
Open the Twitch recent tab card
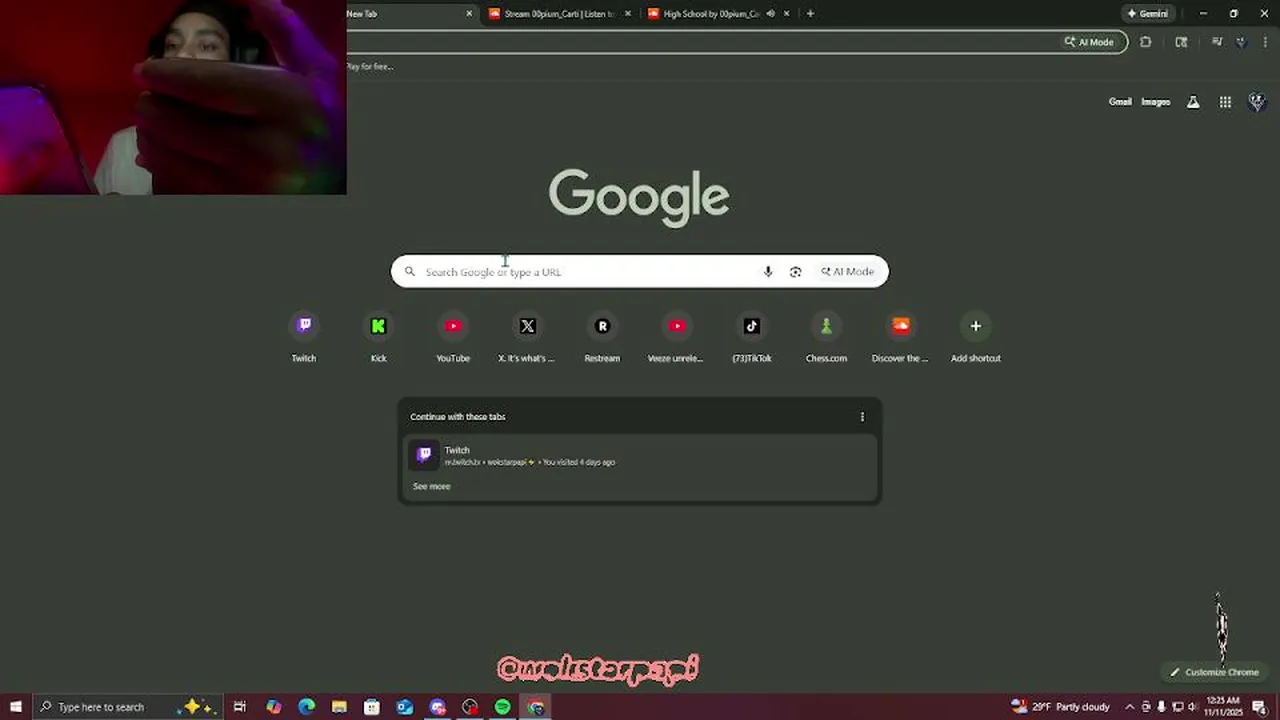click(640, 455)
